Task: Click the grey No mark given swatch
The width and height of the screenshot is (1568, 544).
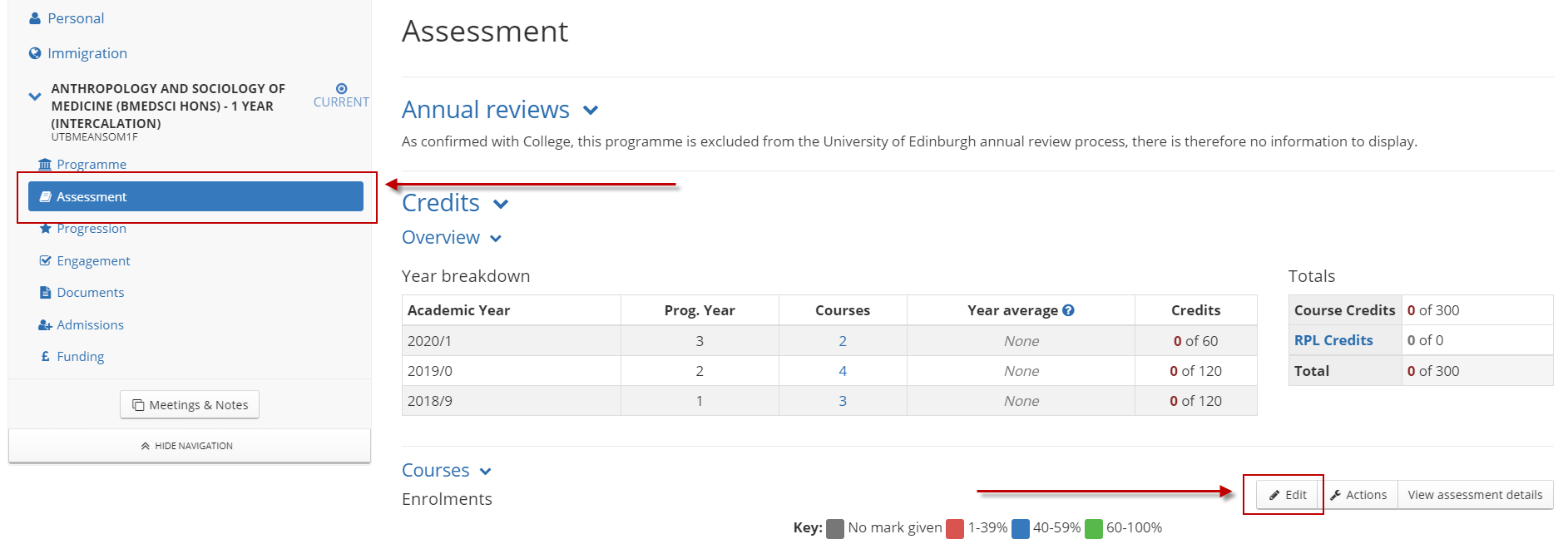Action: click(x=835, y=528)
